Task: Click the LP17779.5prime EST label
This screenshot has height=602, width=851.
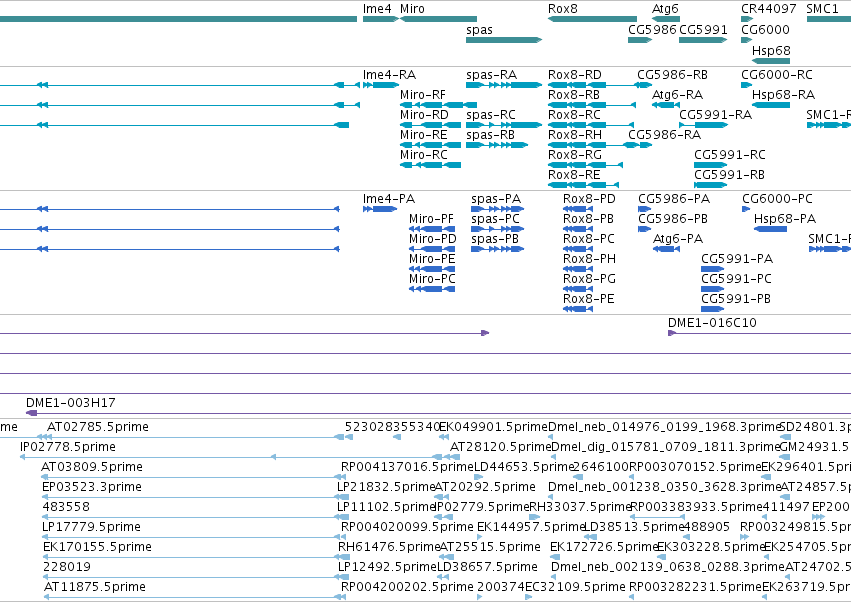Action: tap(91, 527)
